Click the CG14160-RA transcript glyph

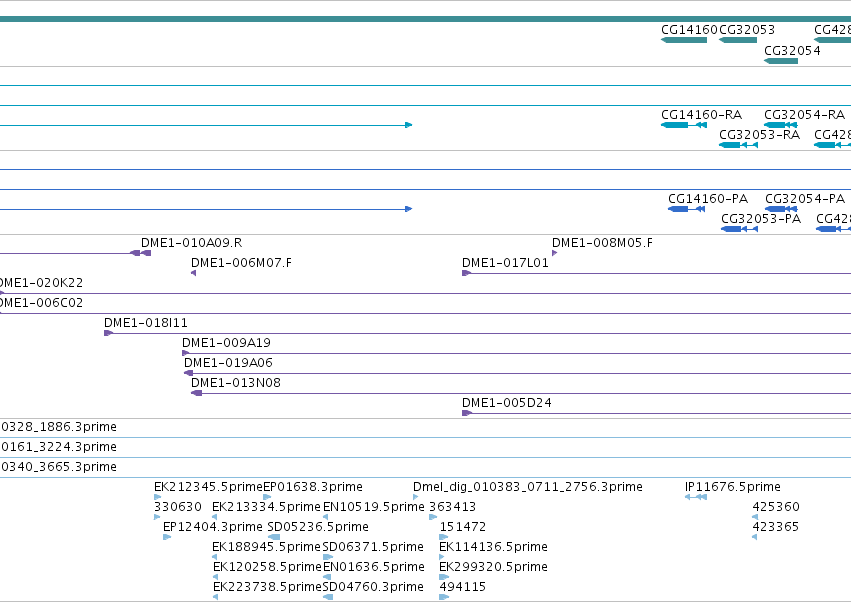click(684, 125)
